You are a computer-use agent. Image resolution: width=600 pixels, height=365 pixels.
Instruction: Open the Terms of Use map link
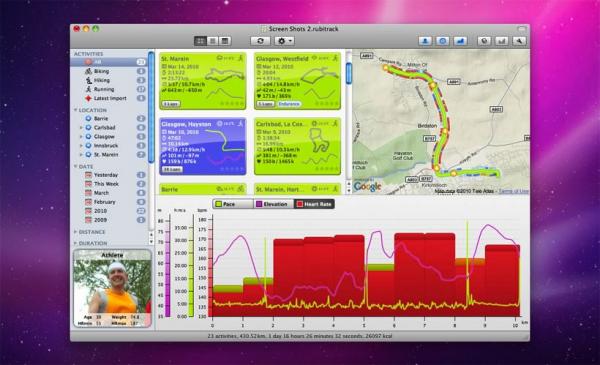point(514,191)
